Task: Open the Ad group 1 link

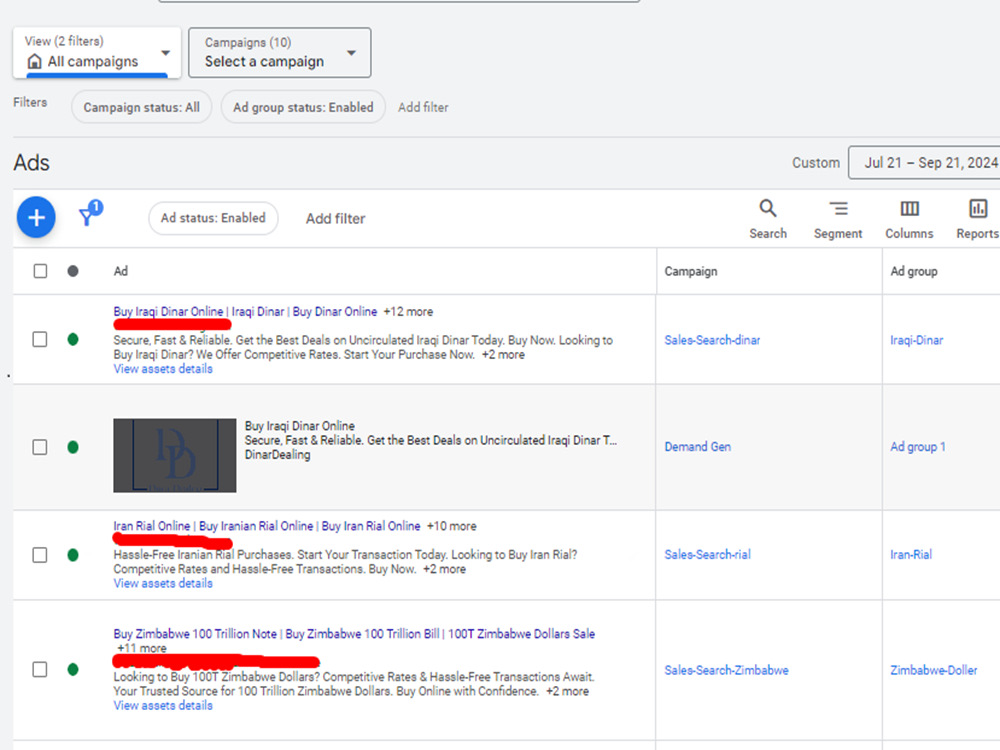Action: [918, 447]
